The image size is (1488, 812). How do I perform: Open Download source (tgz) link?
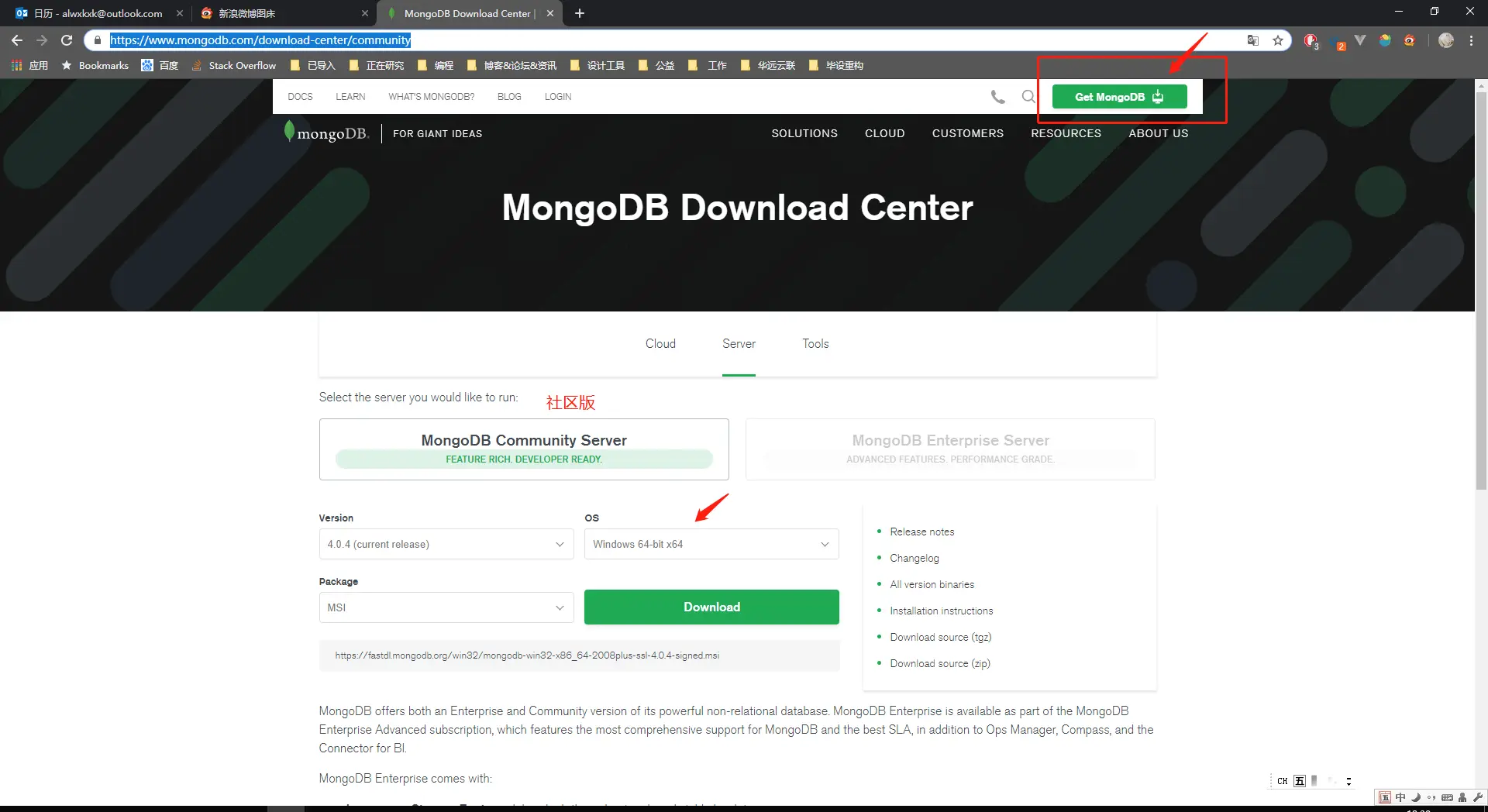click(x=940, y=637)
